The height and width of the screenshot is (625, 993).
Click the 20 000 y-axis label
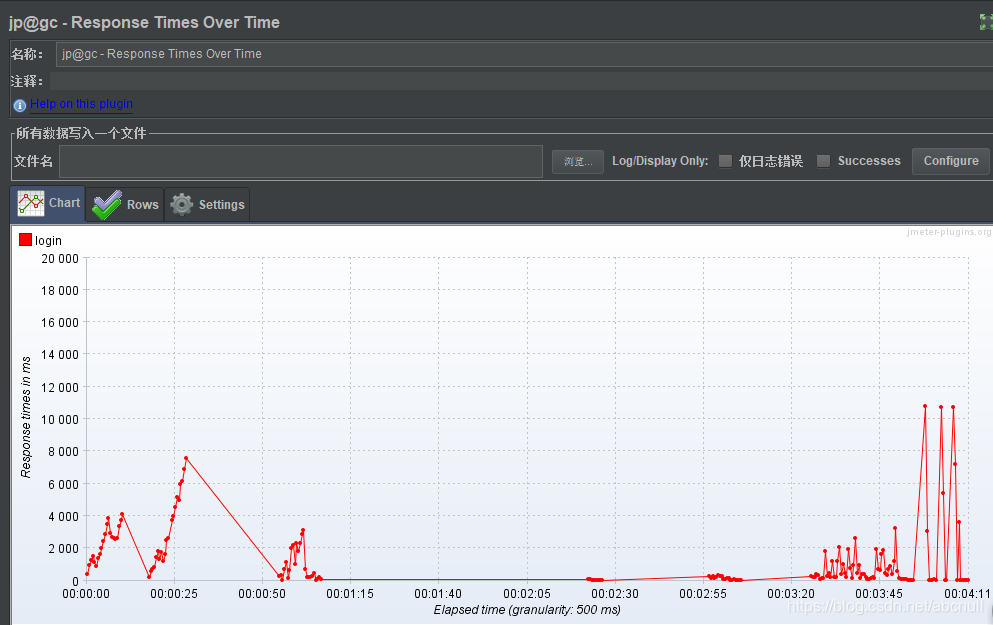pos(60,258)
